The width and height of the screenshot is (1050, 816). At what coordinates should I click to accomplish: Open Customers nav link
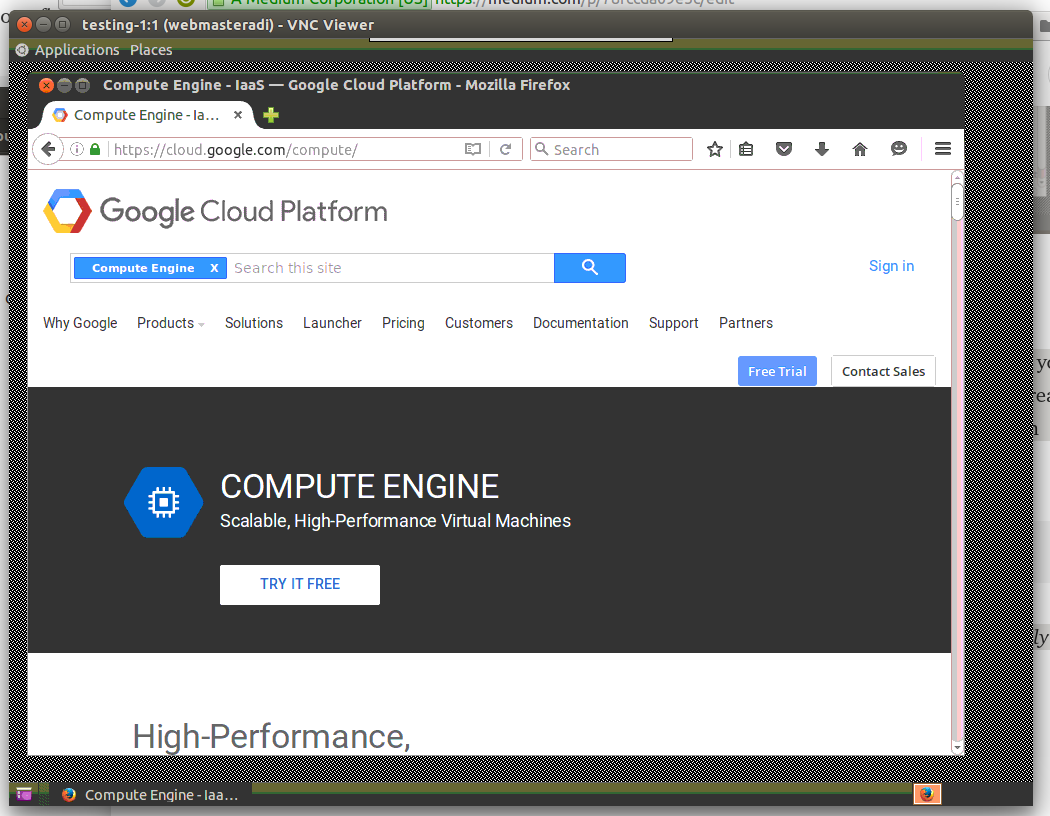pos(479,323)
